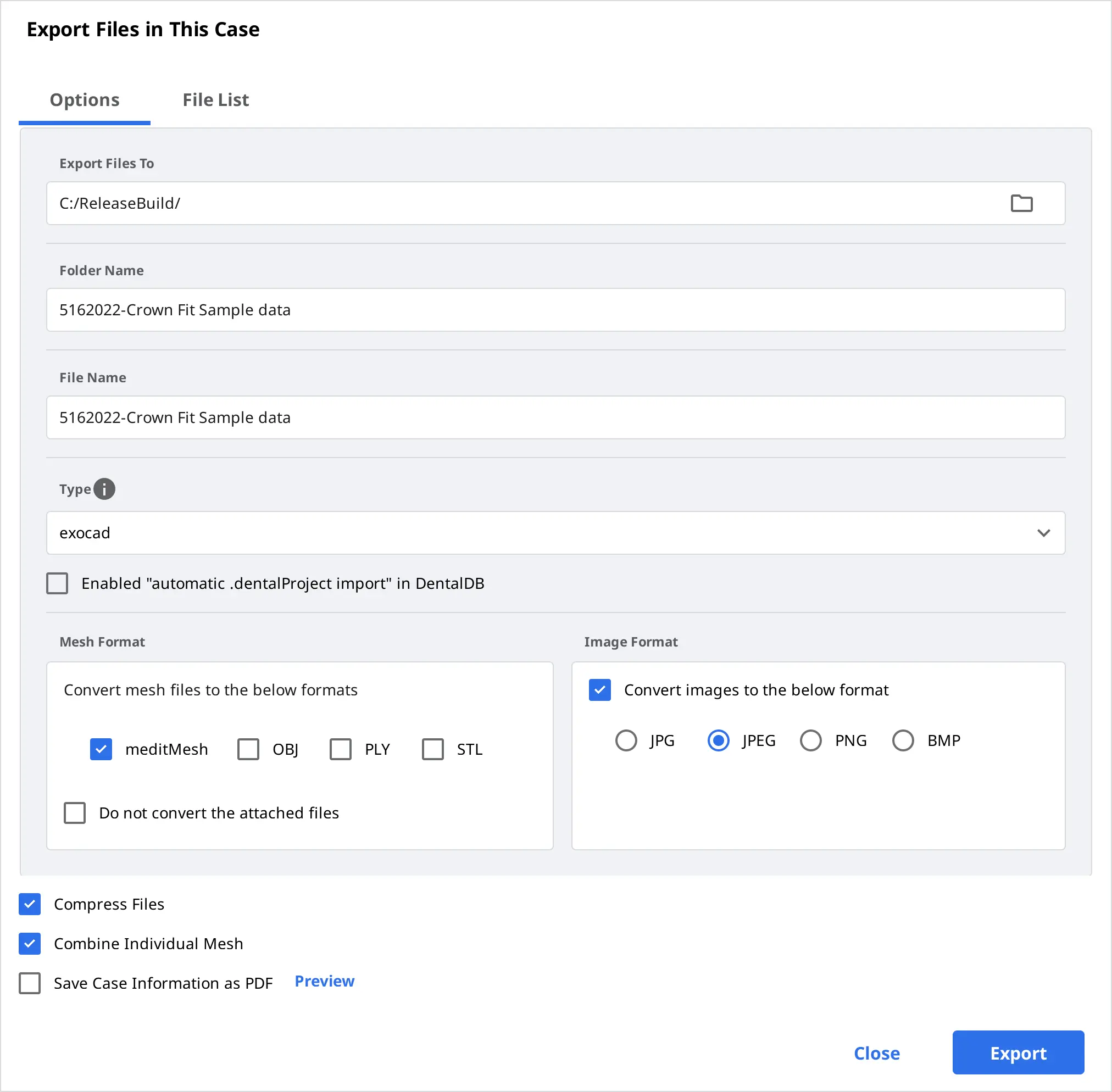Uncheck the meditMesh format checkbox
The image size is (1112, 1092).
tap(101, 749)
